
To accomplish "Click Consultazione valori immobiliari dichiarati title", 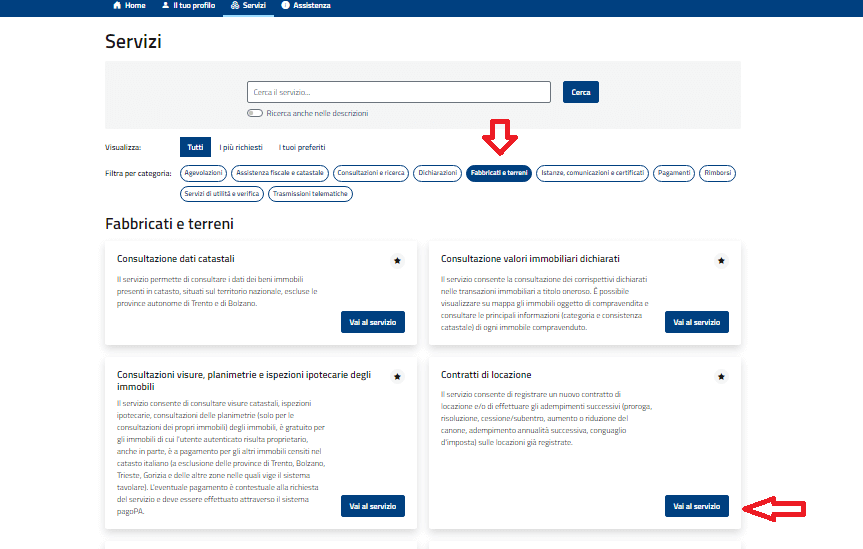I will 530,259.
